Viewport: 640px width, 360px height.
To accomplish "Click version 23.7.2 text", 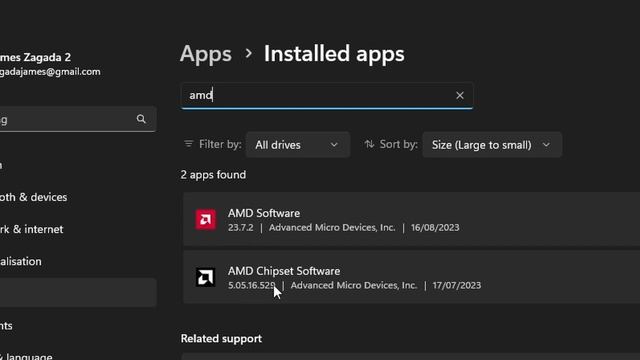I will pyautogui.click(x=240, y=227).
